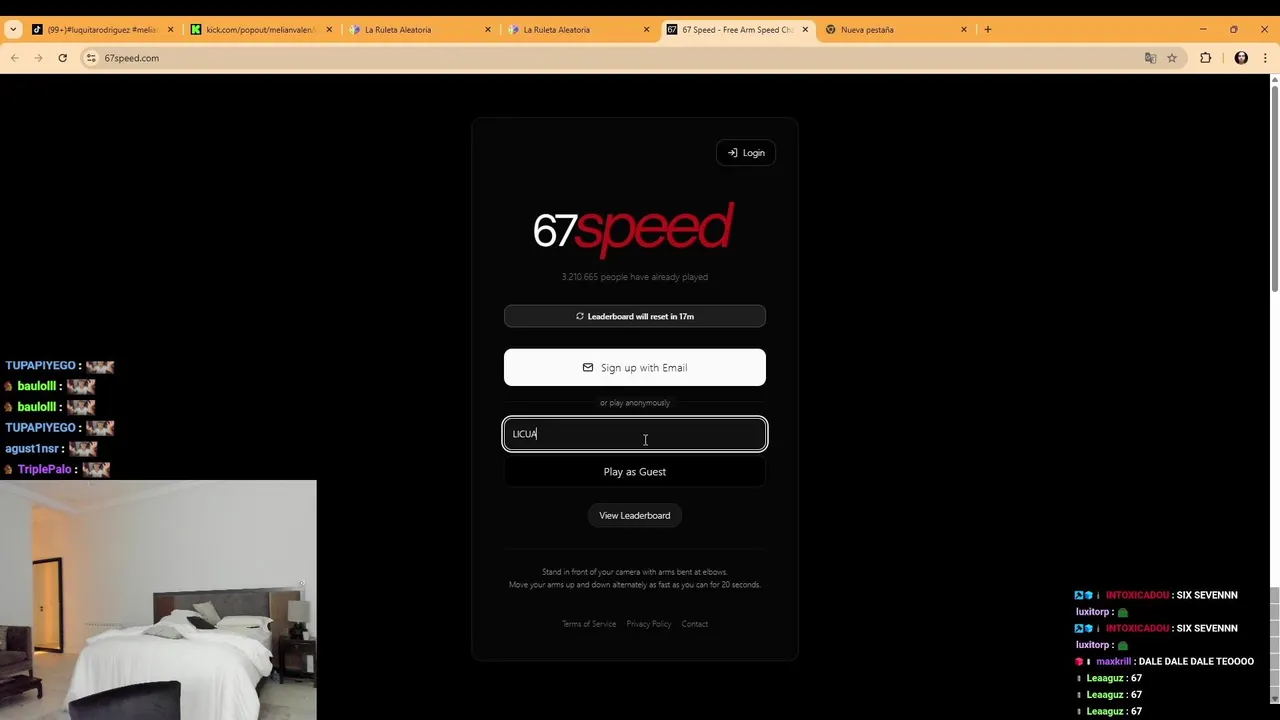The image size is (1280, 720).
Task: Close the Nueva pestaña tab
Action: click(964, 30)
